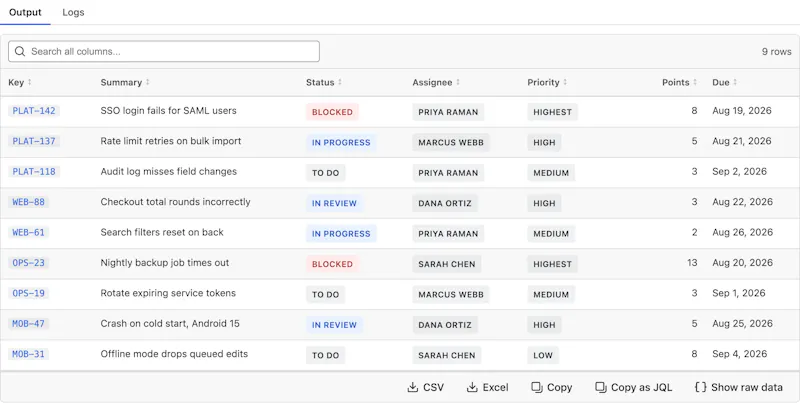This screenshot has width=800, height=403.
Task: Click summary 'Audit log misses field changes'
Action: pyautogui.click(x=169, y=171)
